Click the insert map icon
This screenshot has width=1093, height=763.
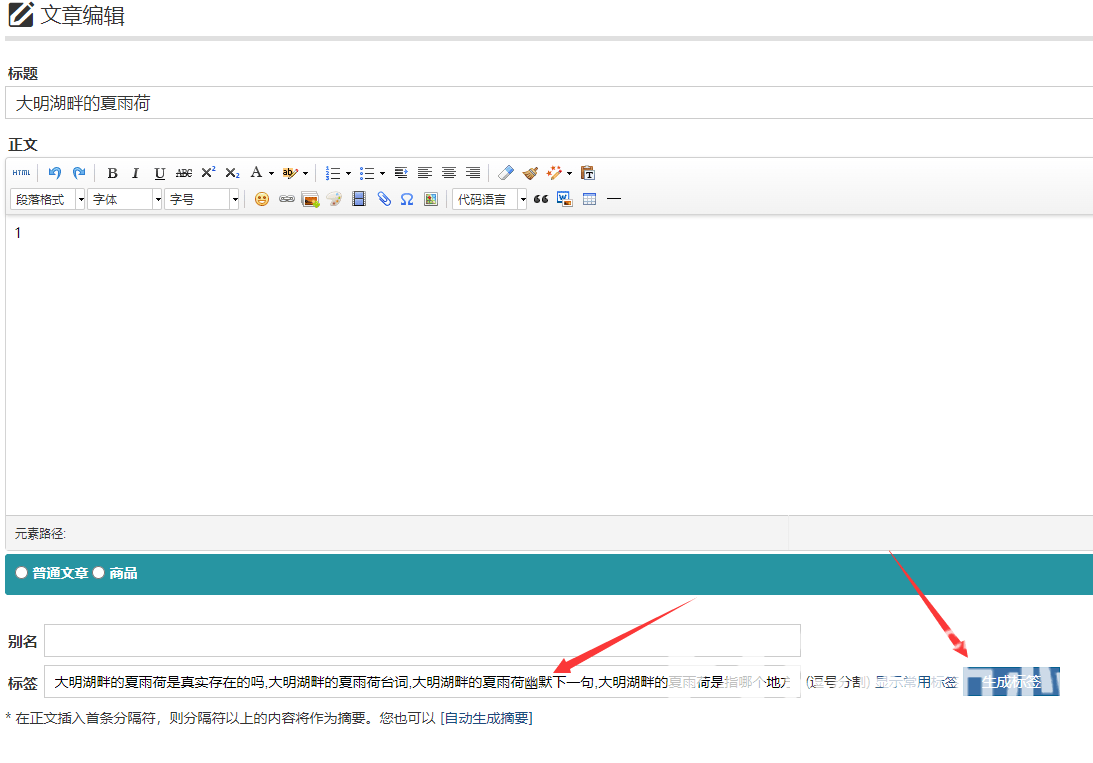click(431, 199)
